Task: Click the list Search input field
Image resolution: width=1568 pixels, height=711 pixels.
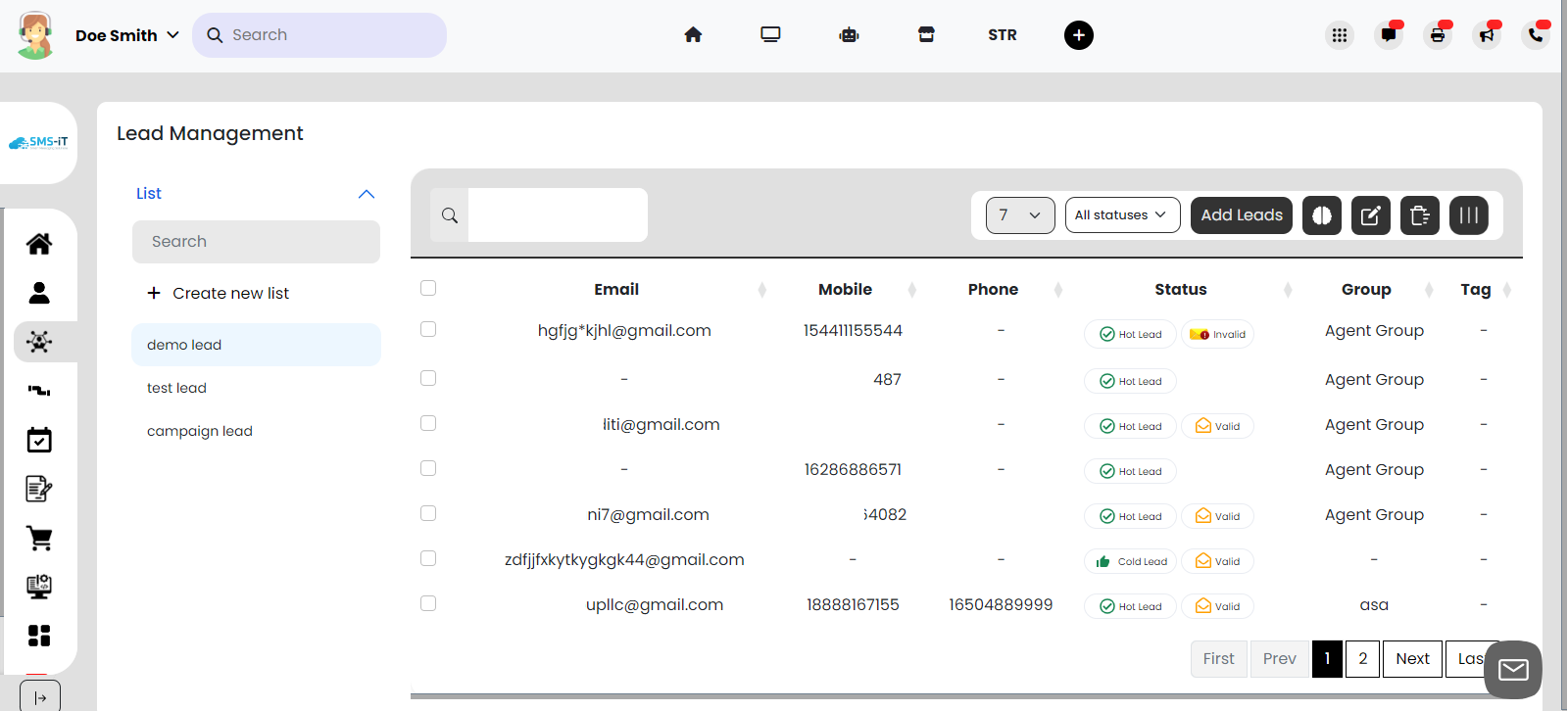Action: (256, 242)
